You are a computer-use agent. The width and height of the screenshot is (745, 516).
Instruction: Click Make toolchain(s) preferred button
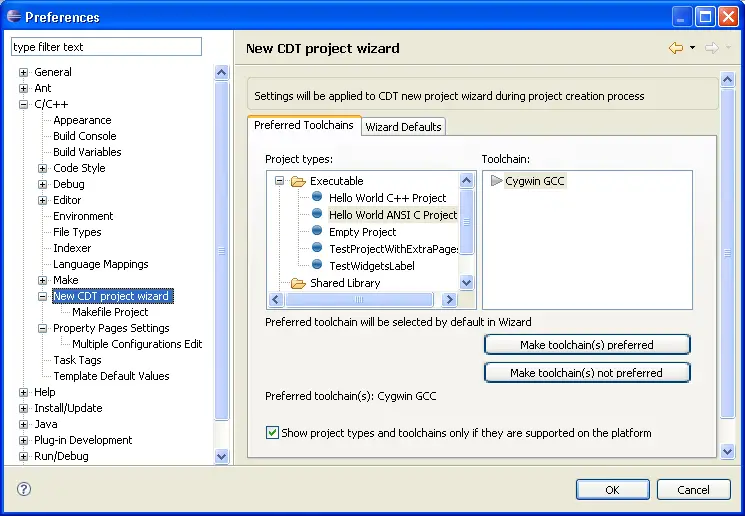[x=587, y=345]
